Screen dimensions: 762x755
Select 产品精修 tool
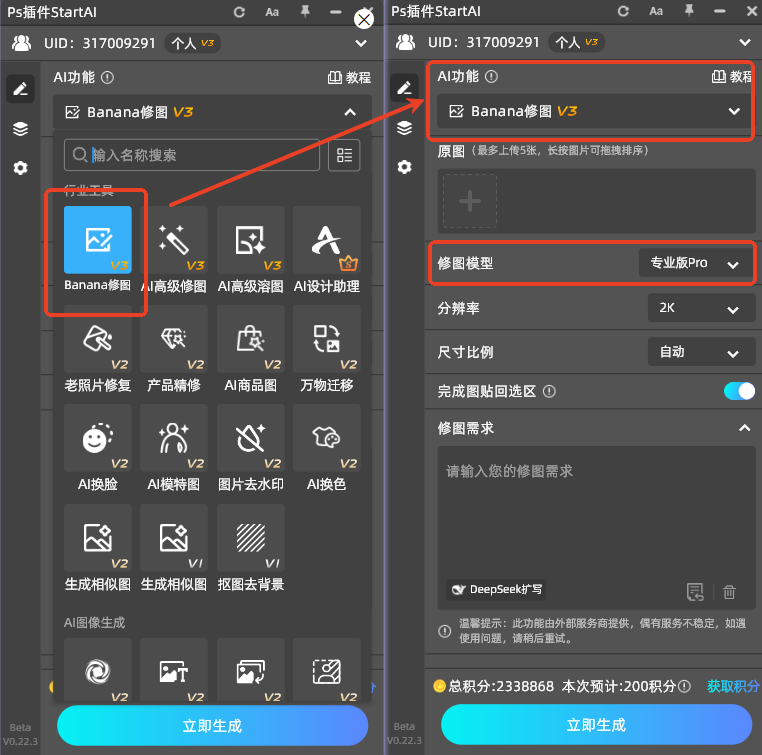point(174,339)
